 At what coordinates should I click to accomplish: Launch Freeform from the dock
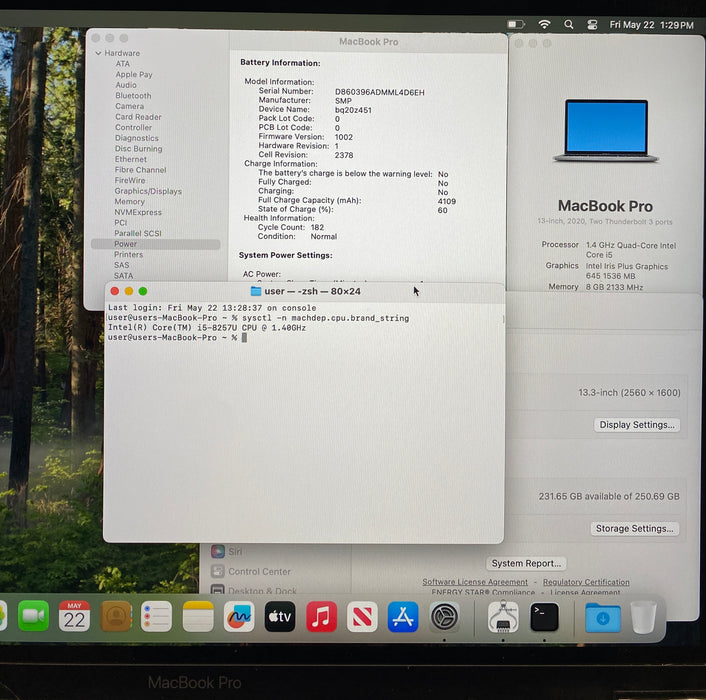tap(239, 616)
